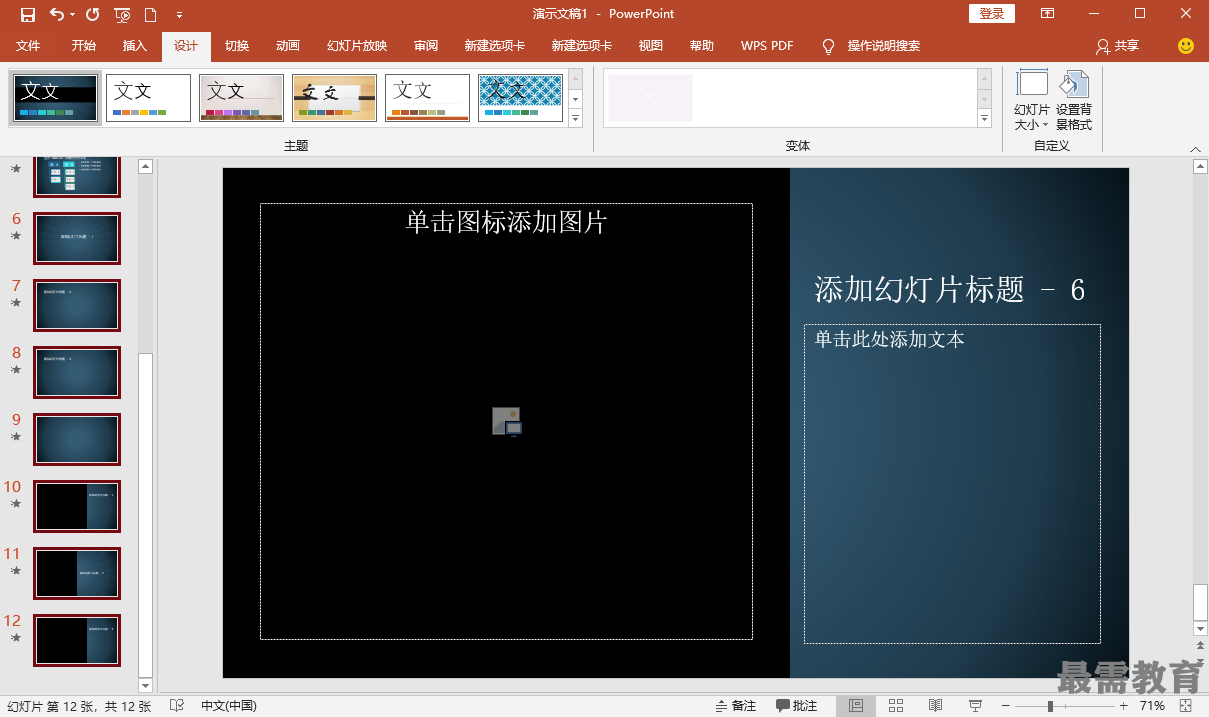Select the dark black theme thumbnail
Image resolution: width=1209 pixels, height=717 pixels.
(56, 98)
